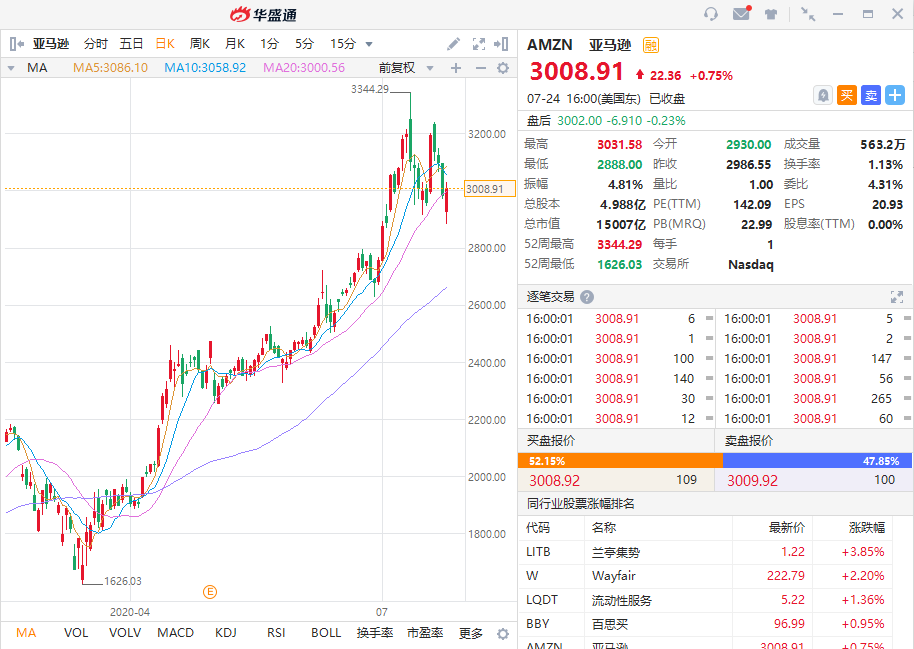Viewport: 914px width, 649px height.
Task: Click the bid price 3008.92
Action: [x=554, y=480]
